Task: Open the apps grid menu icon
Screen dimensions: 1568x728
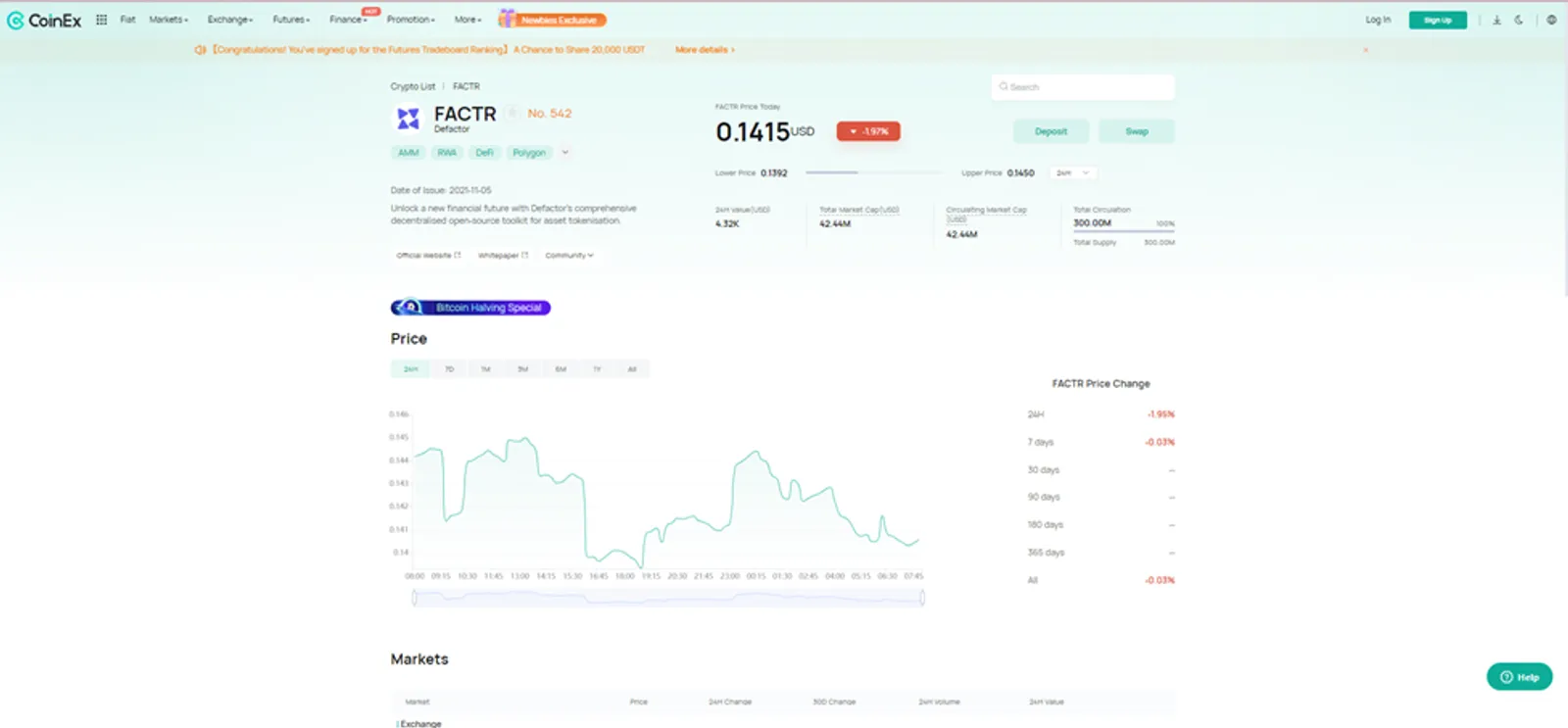Action: click(x=101, y=20)
